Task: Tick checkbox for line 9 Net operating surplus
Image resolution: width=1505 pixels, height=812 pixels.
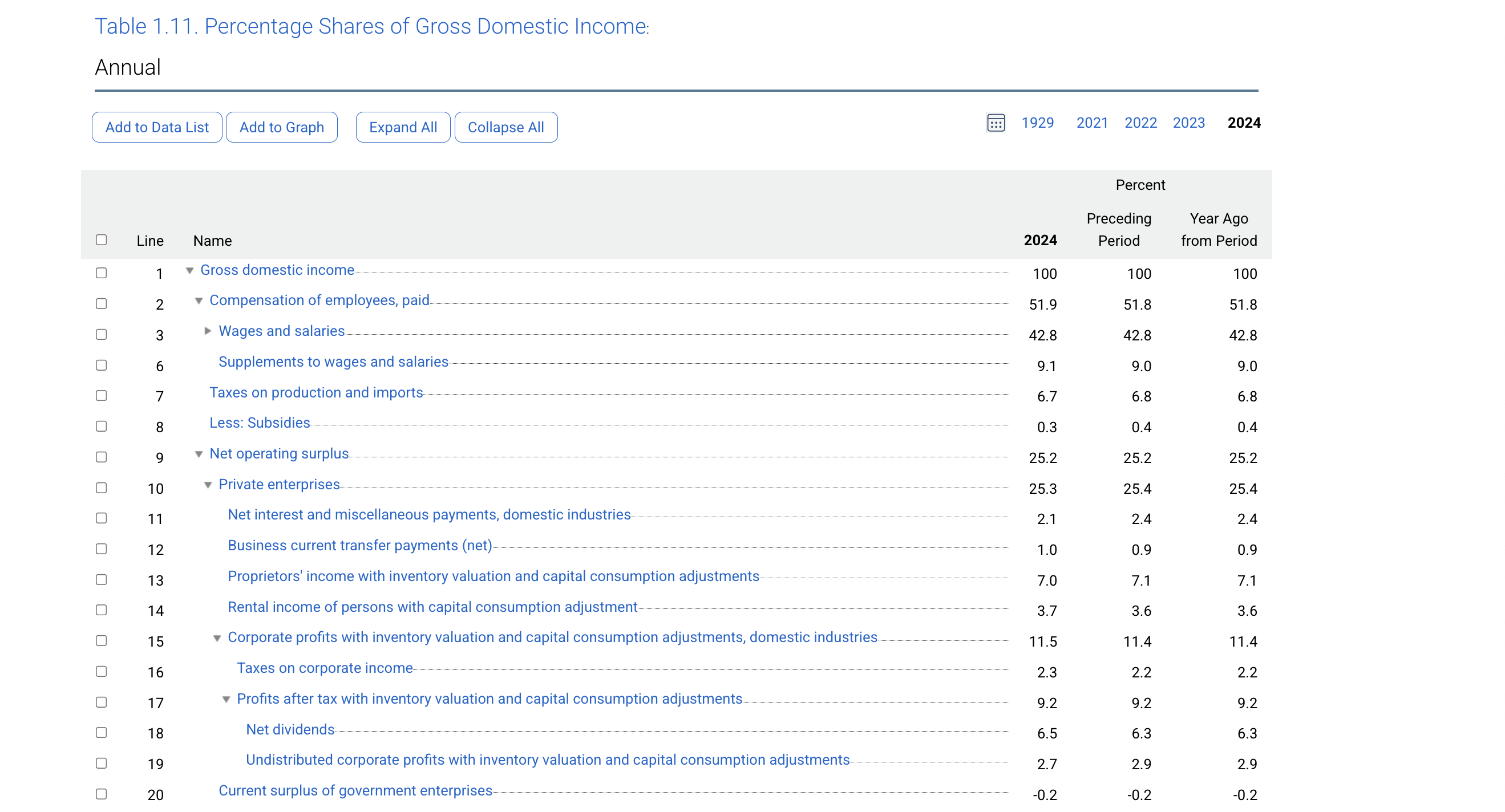Action: (x=102, y=457)
